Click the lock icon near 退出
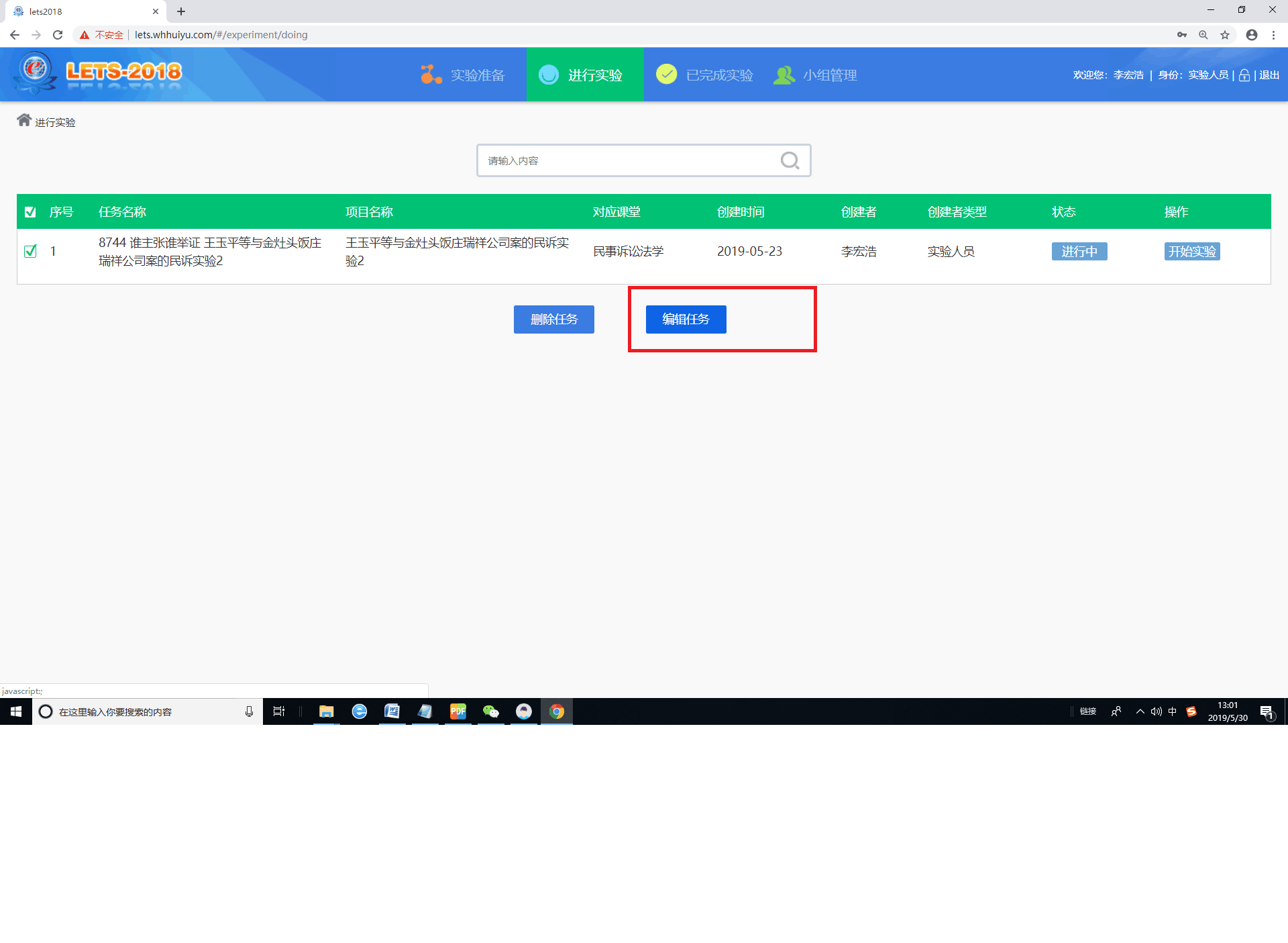1288x943 pixels. coord(1244,75)
